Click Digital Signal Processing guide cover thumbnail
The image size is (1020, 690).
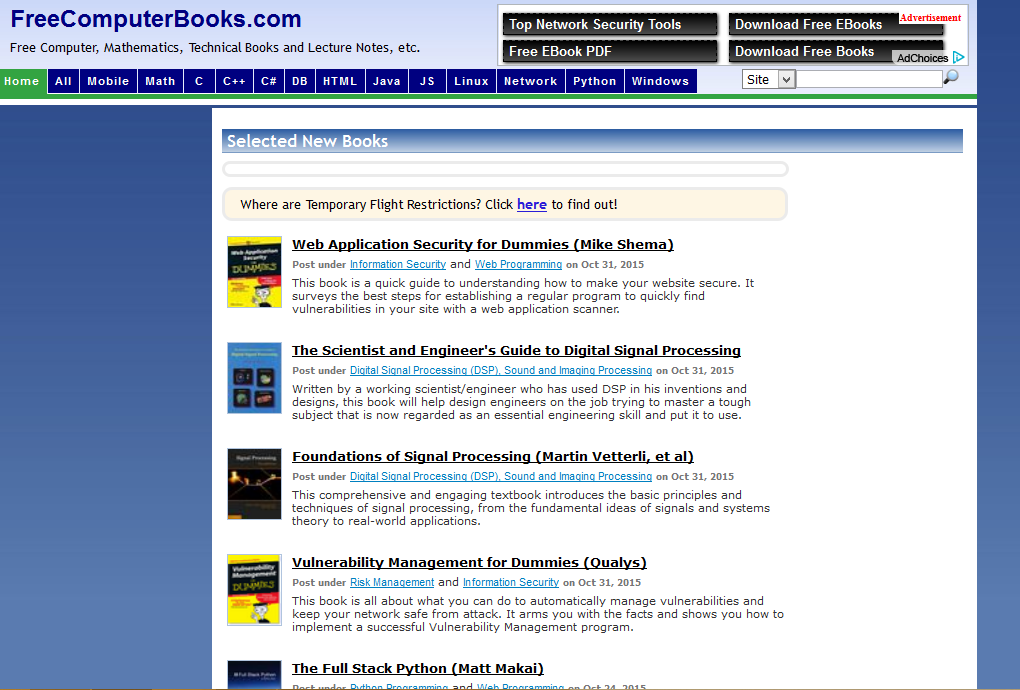pyautogui.click(x=254, y=378)
